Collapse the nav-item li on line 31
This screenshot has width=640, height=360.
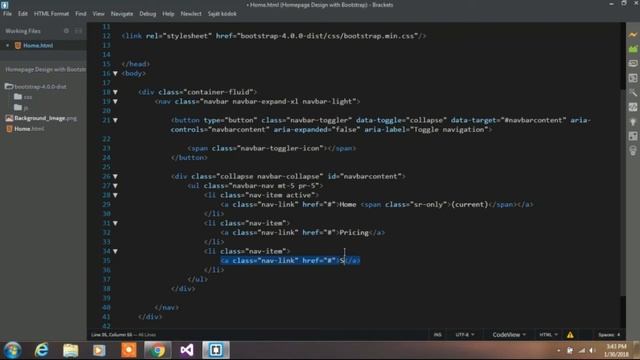pos(115,223)
